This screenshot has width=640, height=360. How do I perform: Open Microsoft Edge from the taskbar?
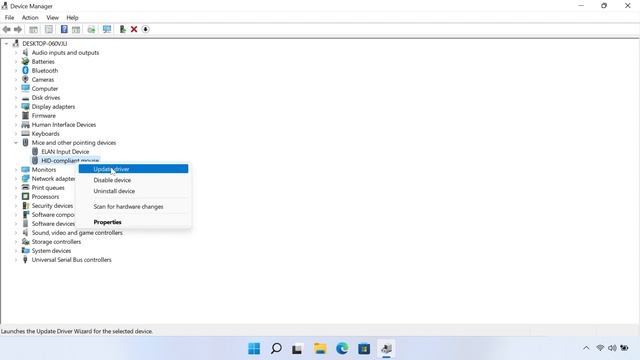tap(342, 349)
